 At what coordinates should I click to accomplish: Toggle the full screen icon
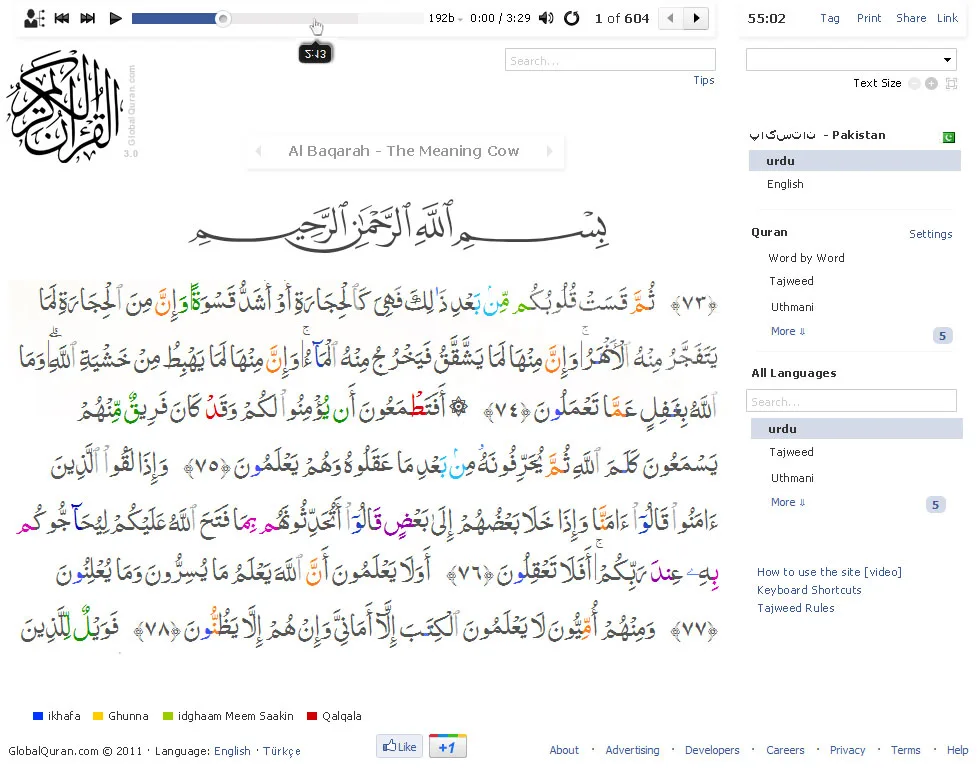pos(951,84)
